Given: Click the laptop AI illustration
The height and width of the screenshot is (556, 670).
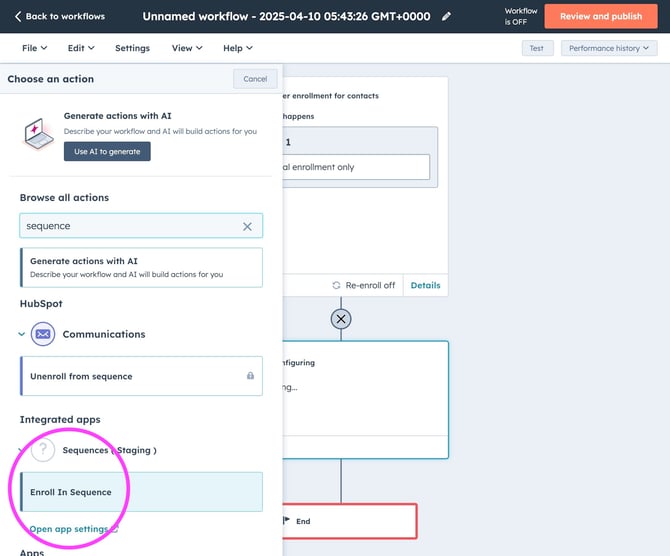Looking at the screenshot, I should tap(38, 133).
